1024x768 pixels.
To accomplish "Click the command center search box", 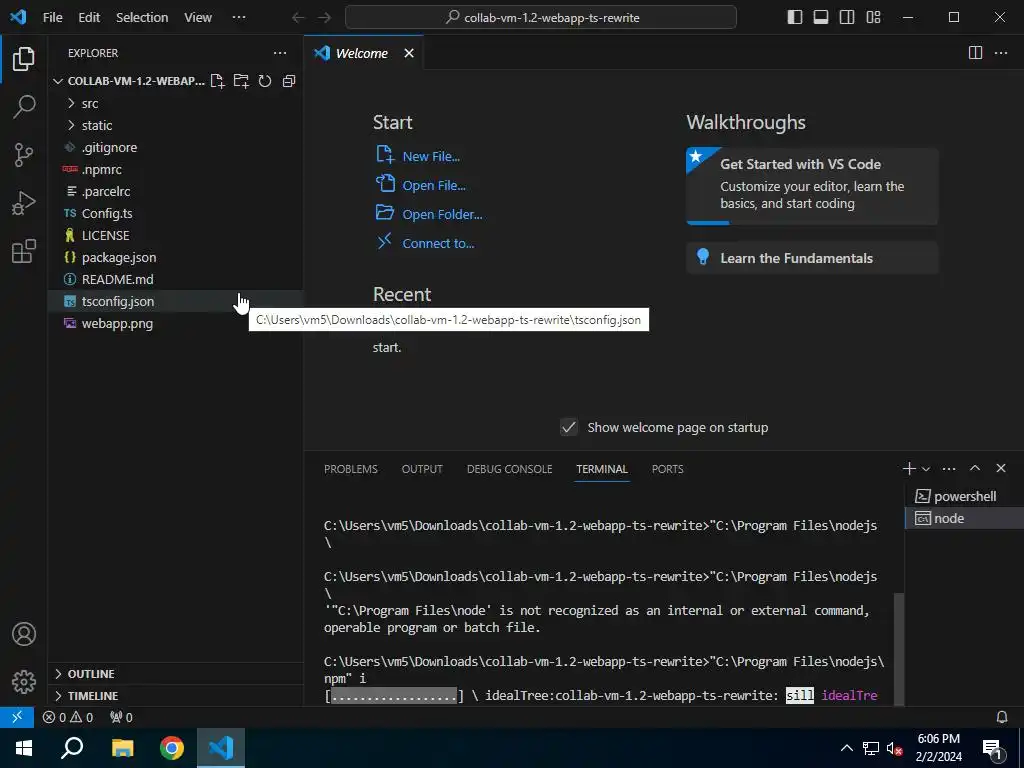I will point(541,18).
